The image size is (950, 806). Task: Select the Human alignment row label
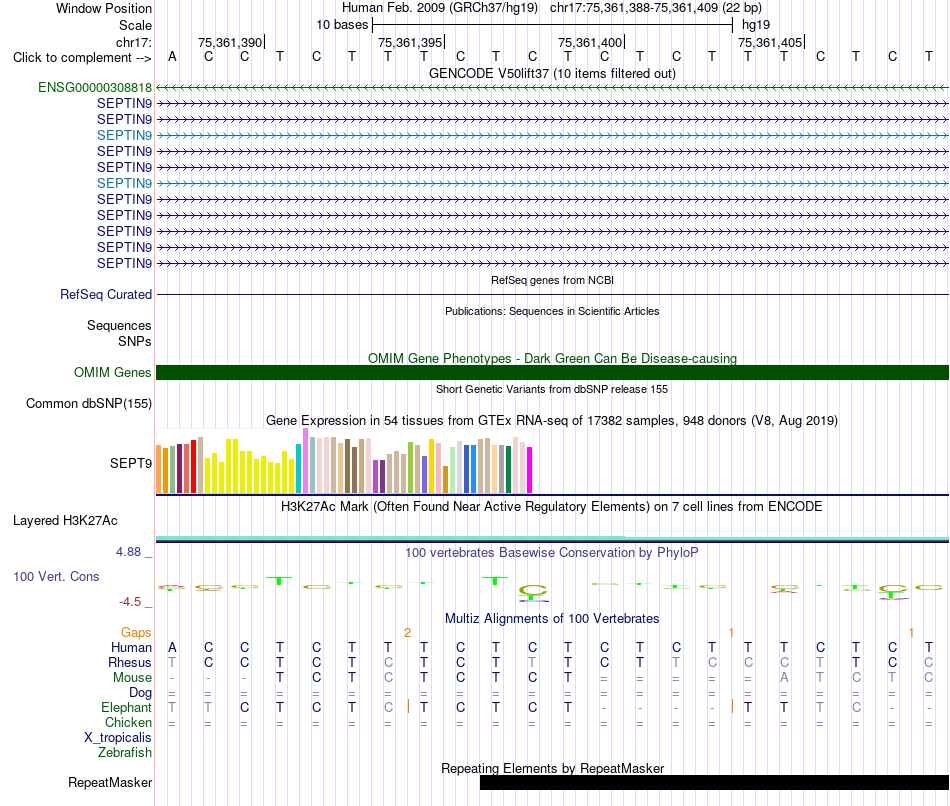click(x=131, y=648)
